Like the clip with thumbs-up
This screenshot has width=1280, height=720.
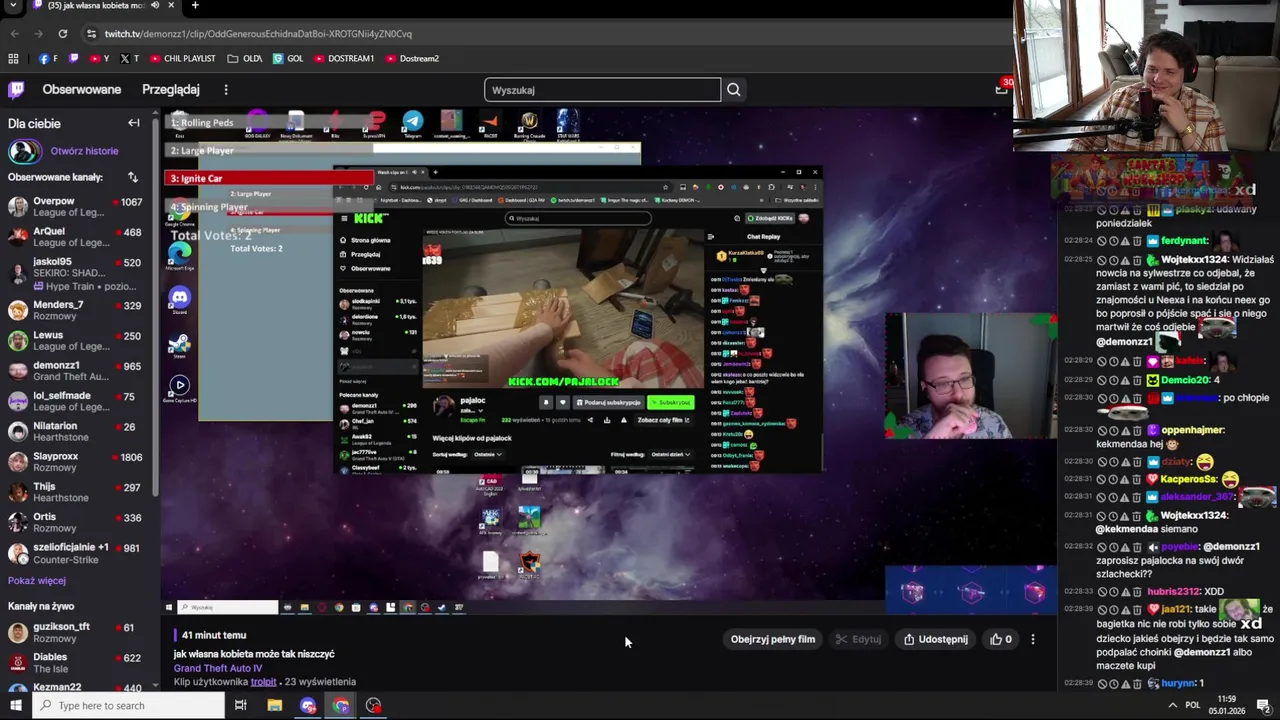coord(1001,639)
